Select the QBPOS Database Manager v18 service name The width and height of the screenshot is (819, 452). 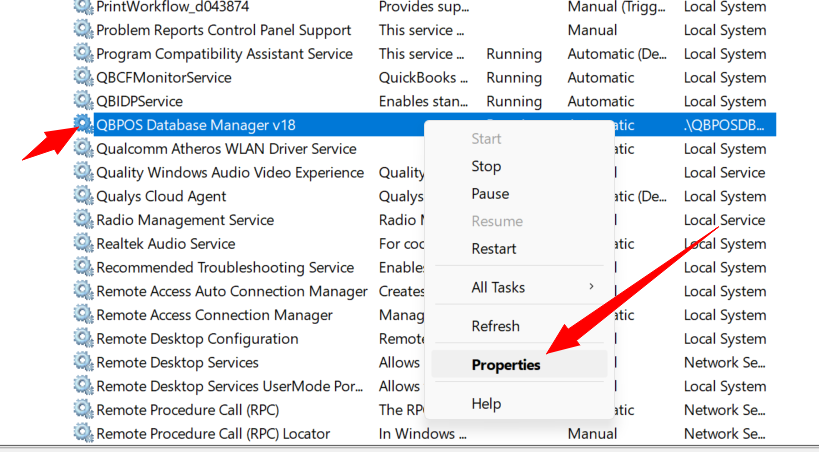(196, 125)
